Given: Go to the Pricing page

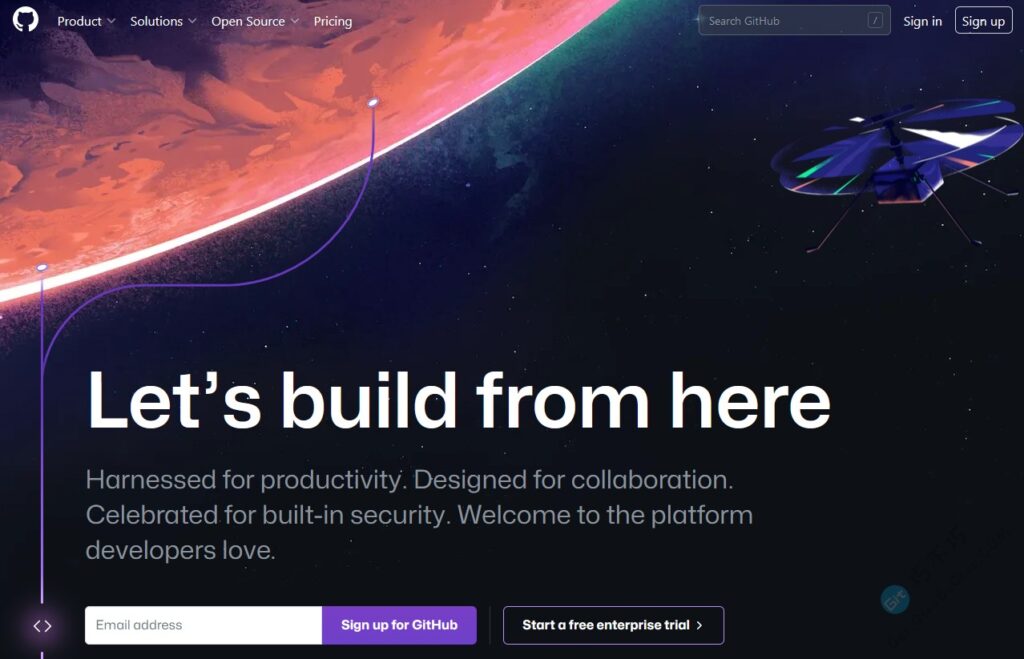Looking at the screenshot, I should click(332, 22).
